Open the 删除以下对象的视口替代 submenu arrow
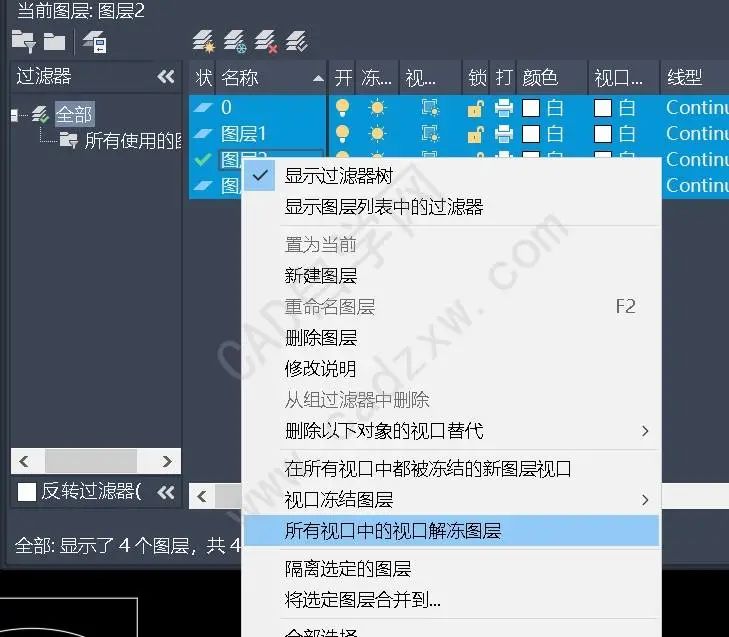This screenshot has height=637, width=729. tap(645, 431)
